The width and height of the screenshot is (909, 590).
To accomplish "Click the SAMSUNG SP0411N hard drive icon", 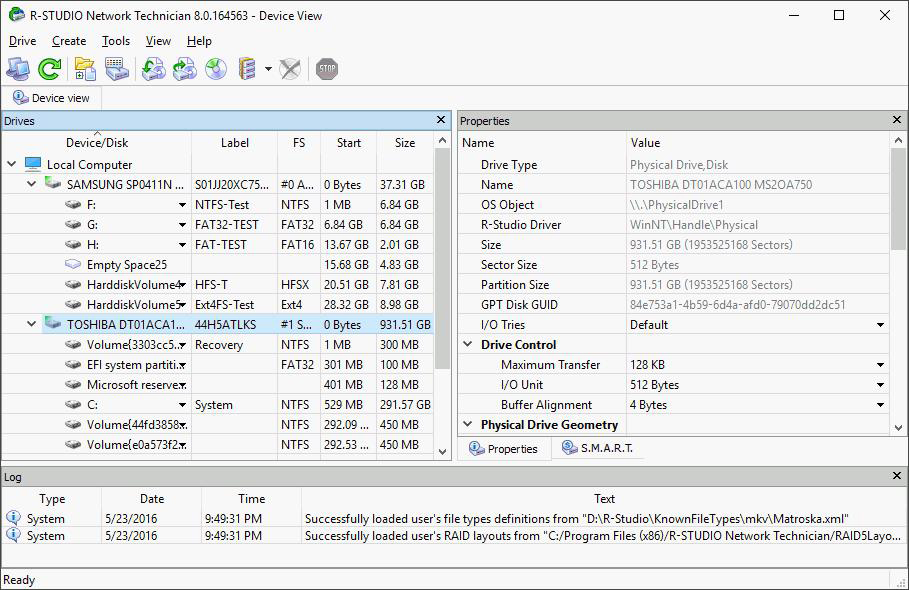I will pos(53,184).
